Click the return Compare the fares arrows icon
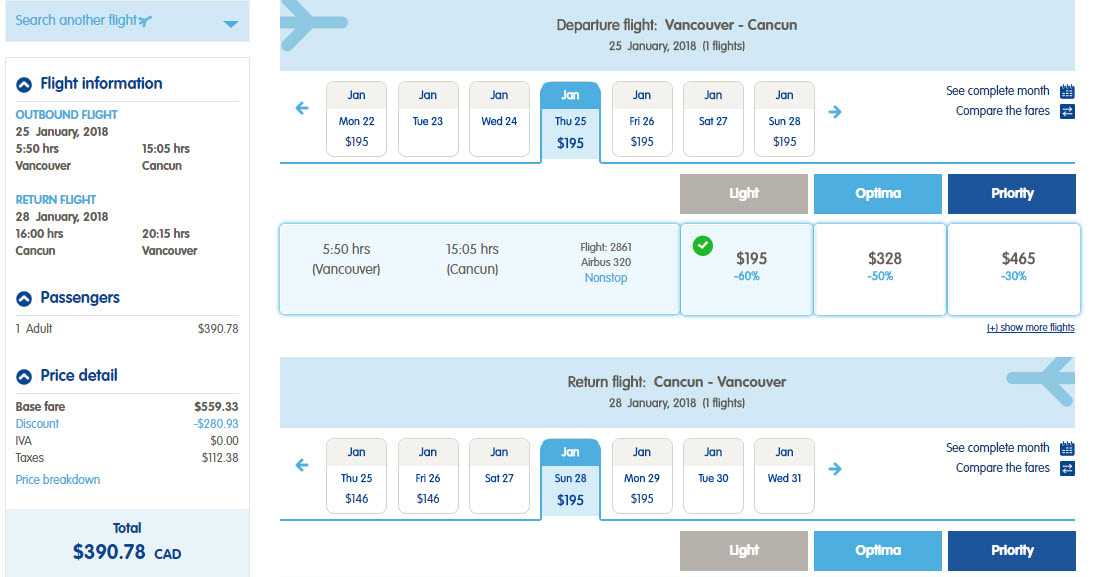This screenshot has width=1096, height=577. click(1067, 468)
